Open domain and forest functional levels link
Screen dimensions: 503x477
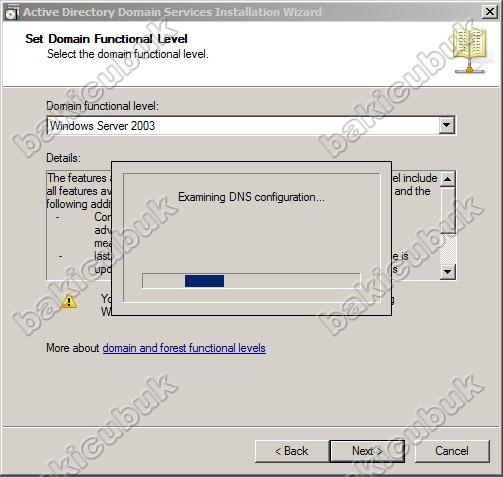click(x=184, y=348)
